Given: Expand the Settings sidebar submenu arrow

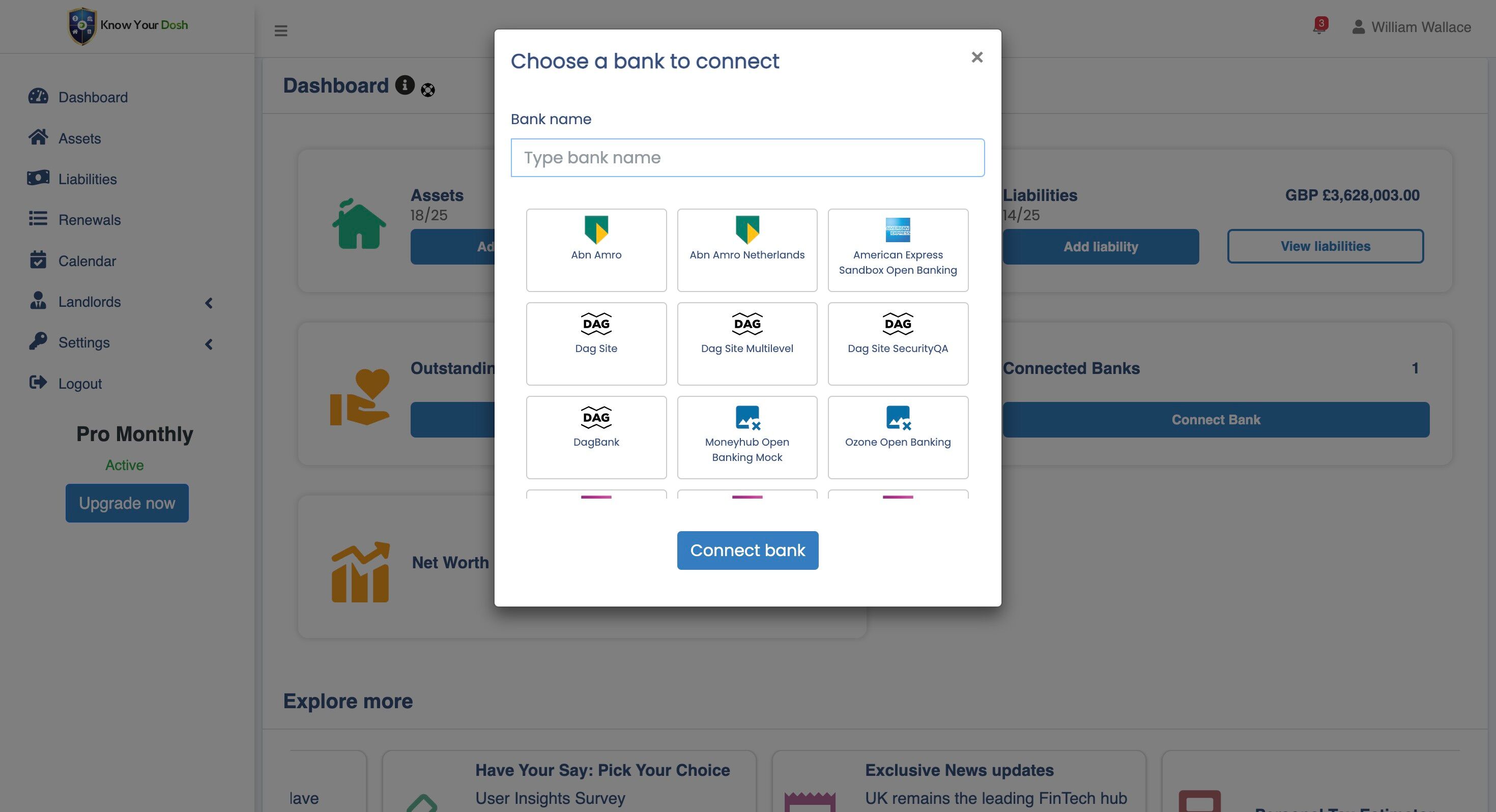Looking at the screenshot, I should click(209, 344).
